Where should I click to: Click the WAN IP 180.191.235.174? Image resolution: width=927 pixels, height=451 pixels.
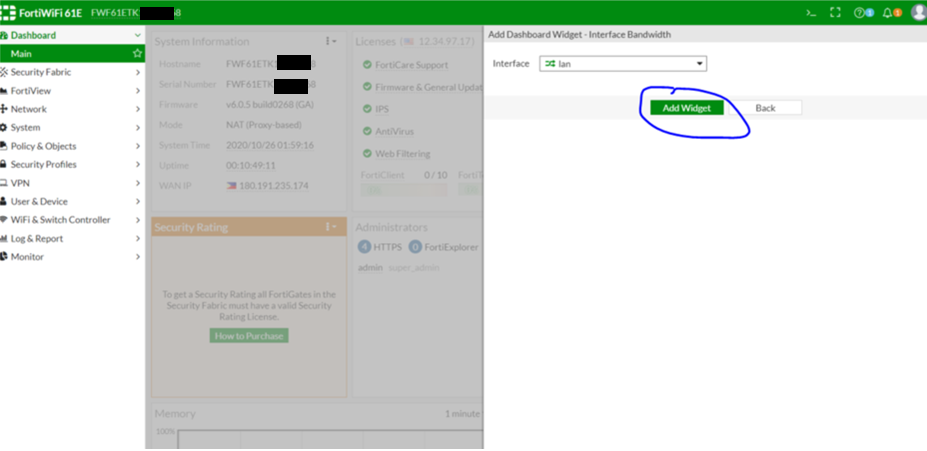(274, 186)
